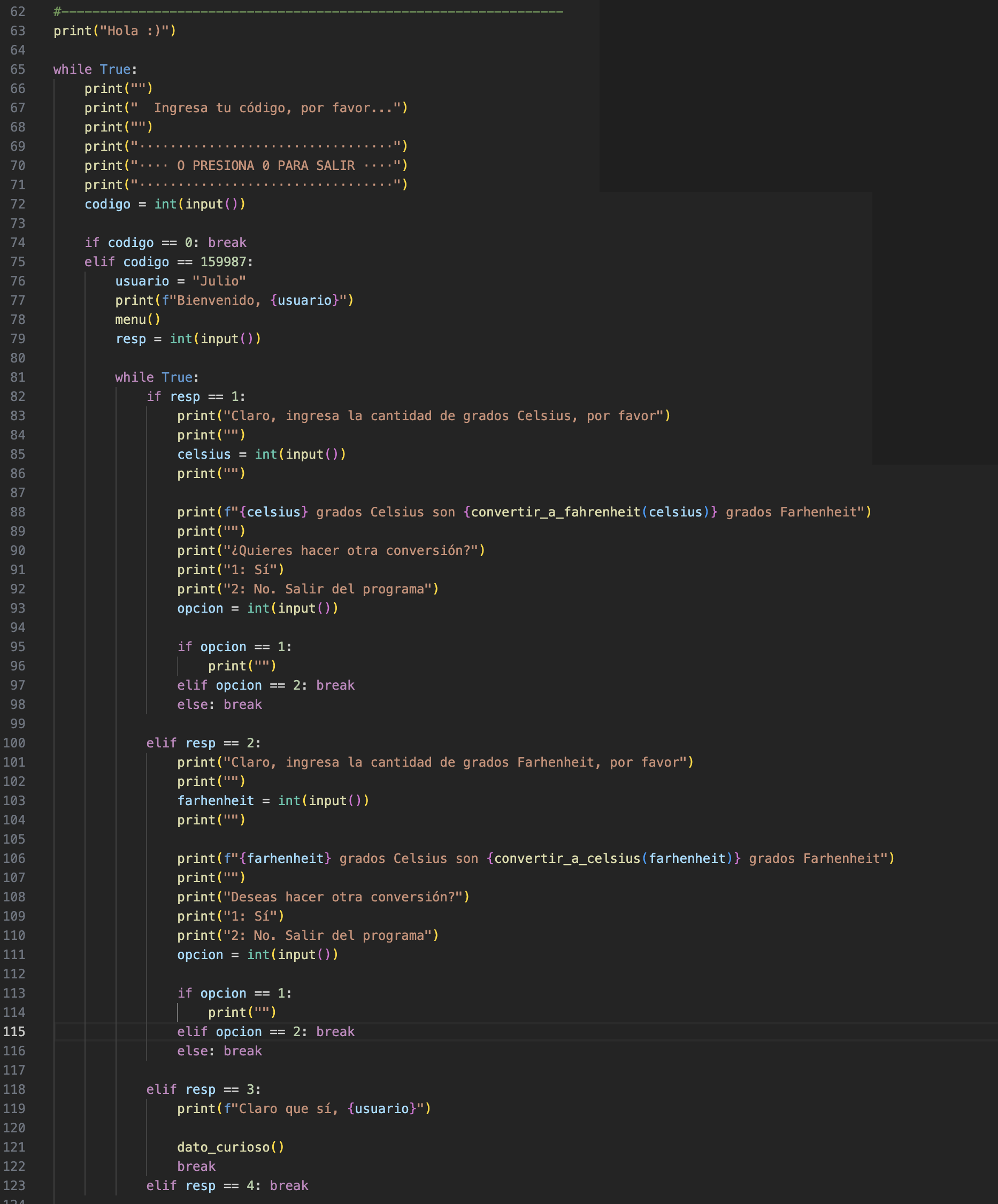998x1204 pixels.
Task: Click print("") on line 114
Action: click(x=242, y=1013)
